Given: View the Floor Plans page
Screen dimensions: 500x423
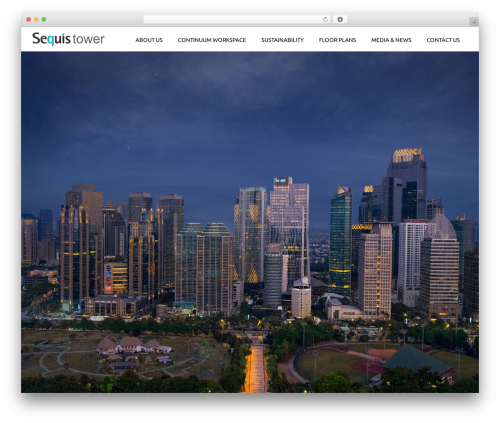Looking at the screenshot, I should (337, 40).
